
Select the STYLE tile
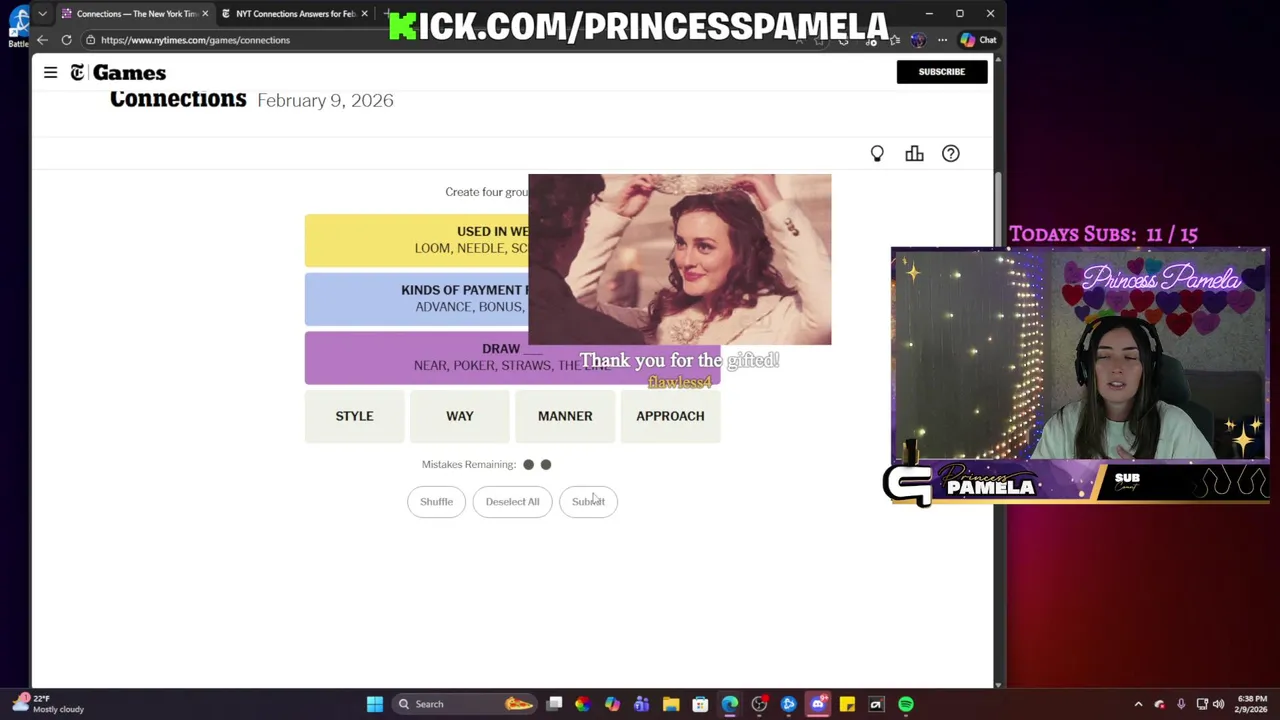[x=354, y=416]
